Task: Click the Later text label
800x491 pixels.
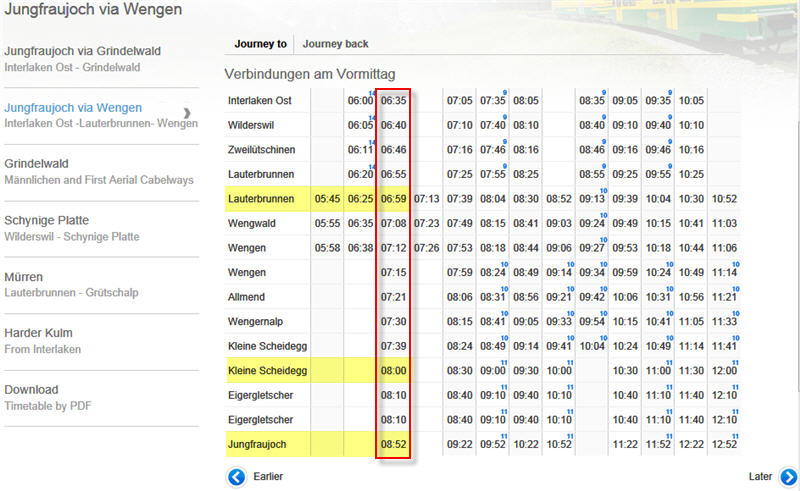Action: coord(760,476)
